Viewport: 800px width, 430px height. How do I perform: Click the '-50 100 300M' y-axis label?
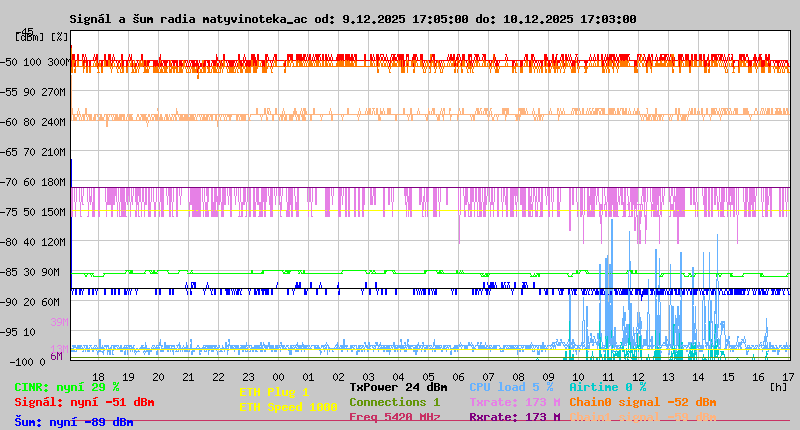click(x=33, y=62)
